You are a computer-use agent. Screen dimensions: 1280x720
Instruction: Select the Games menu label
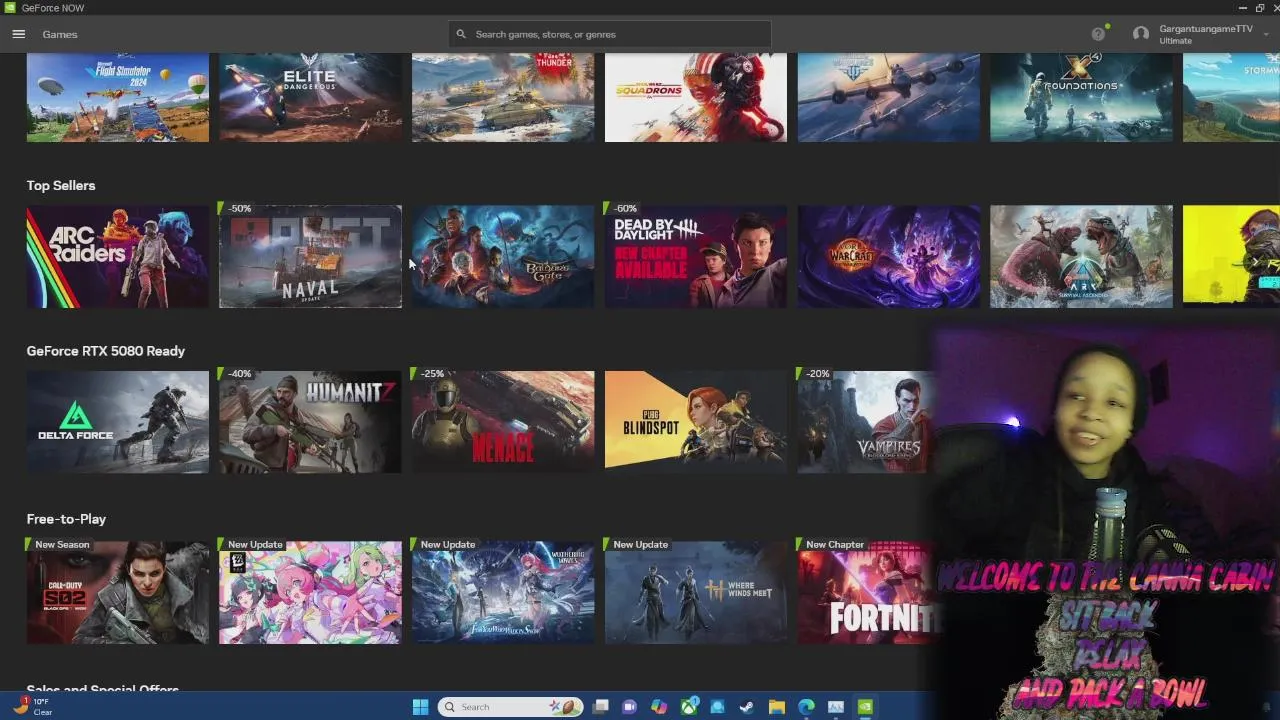click(60, 34)
